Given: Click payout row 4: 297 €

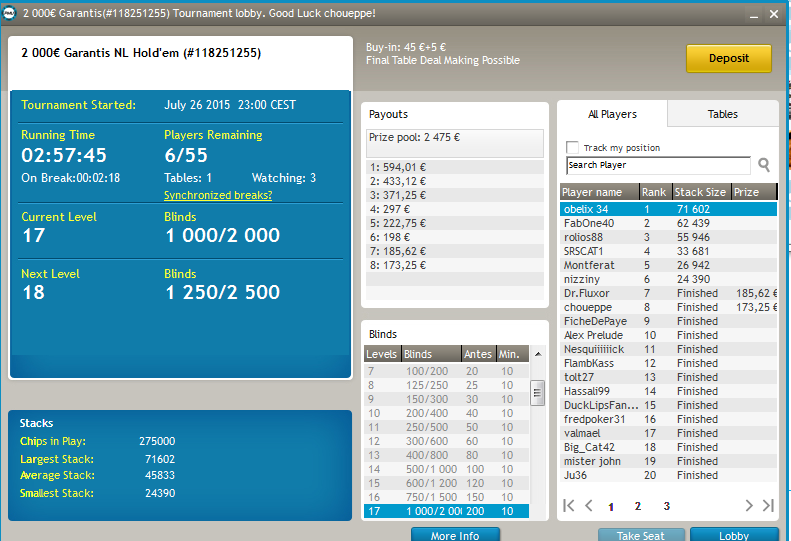Looking at the screenshot, I should pyautogui.click(x=455, y=209).
